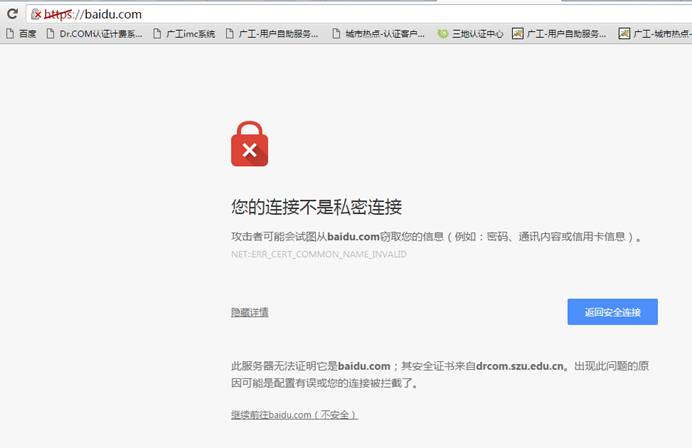Click the 隐藏详情 link
692x448 pixels.
pos(250,312)
